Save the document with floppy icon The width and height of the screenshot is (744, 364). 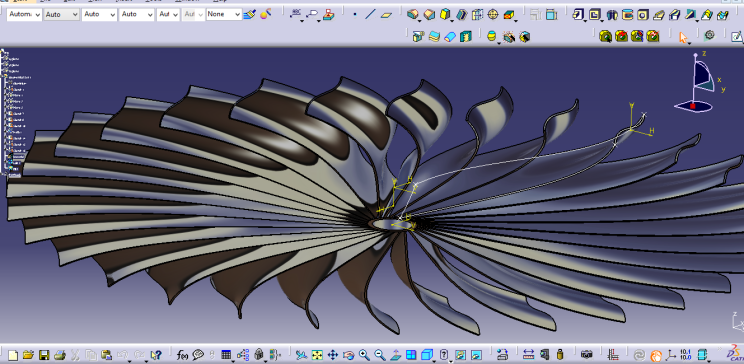[x=44, y=355]
